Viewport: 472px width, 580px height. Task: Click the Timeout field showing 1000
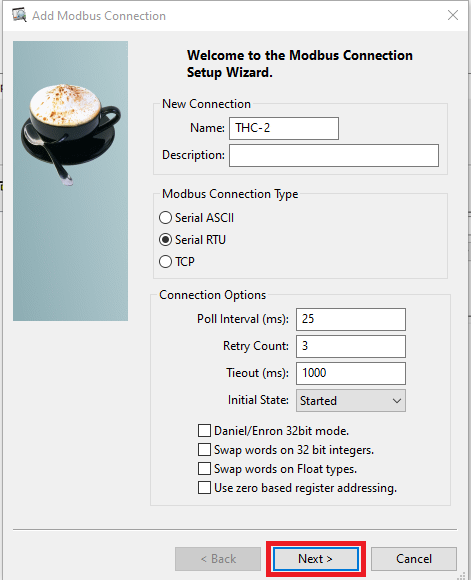[x=351, y=373]
